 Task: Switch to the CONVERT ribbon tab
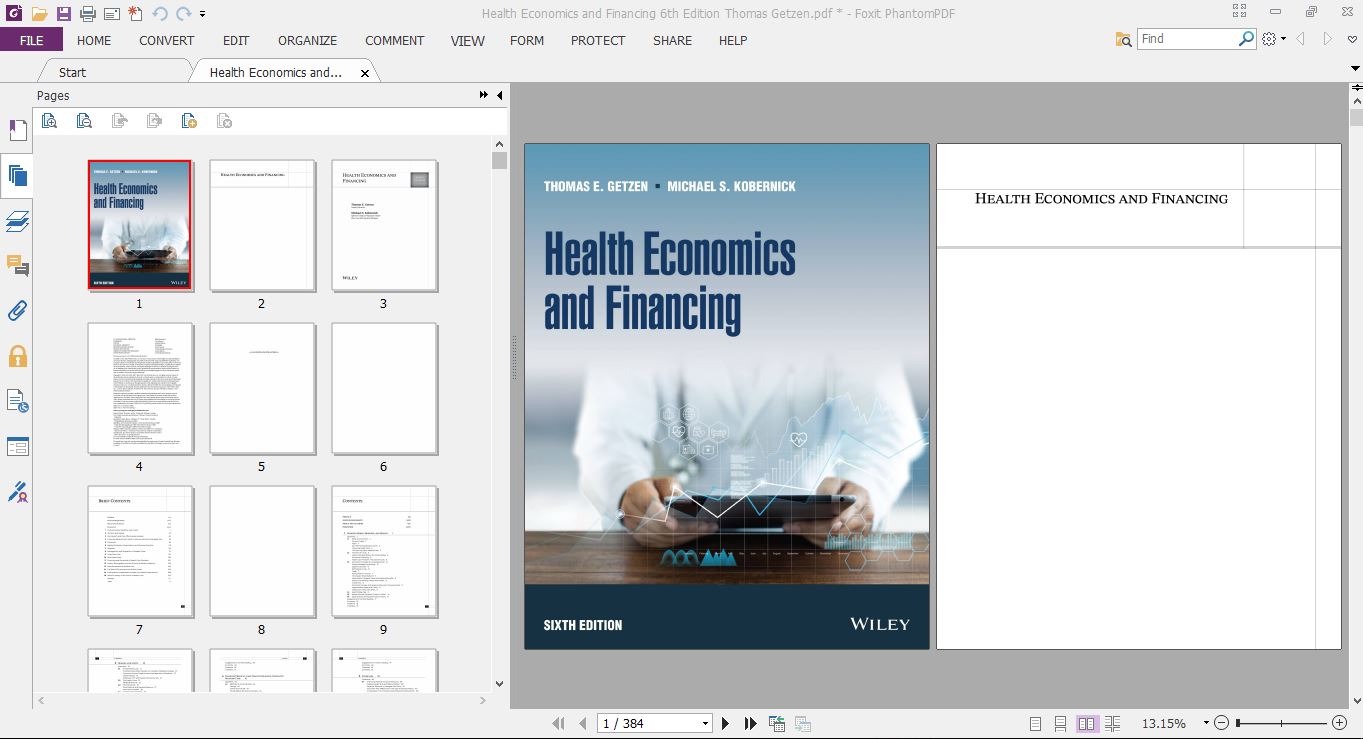[167, 40]
